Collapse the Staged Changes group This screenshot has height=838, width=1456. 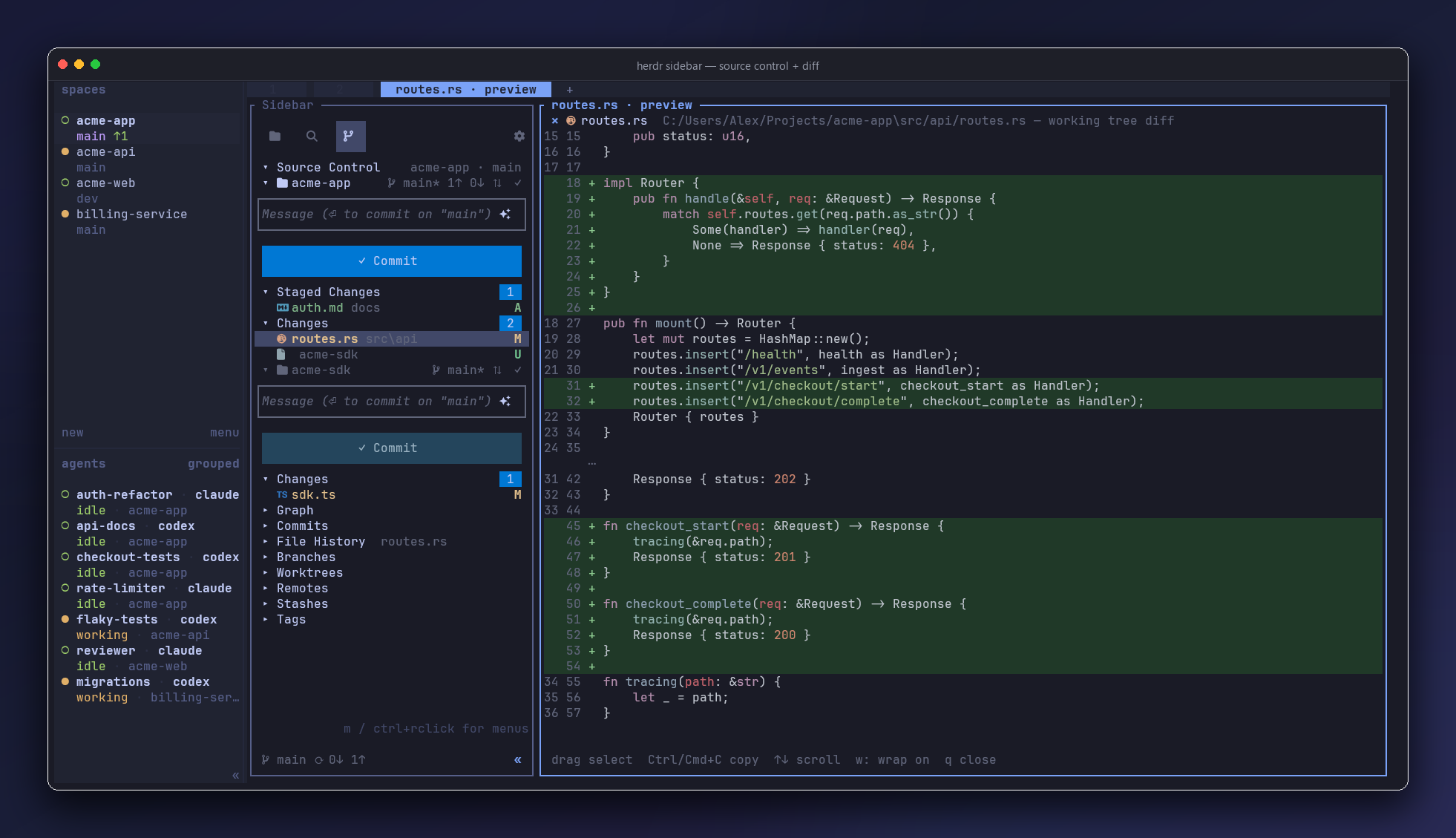point(266,292)
